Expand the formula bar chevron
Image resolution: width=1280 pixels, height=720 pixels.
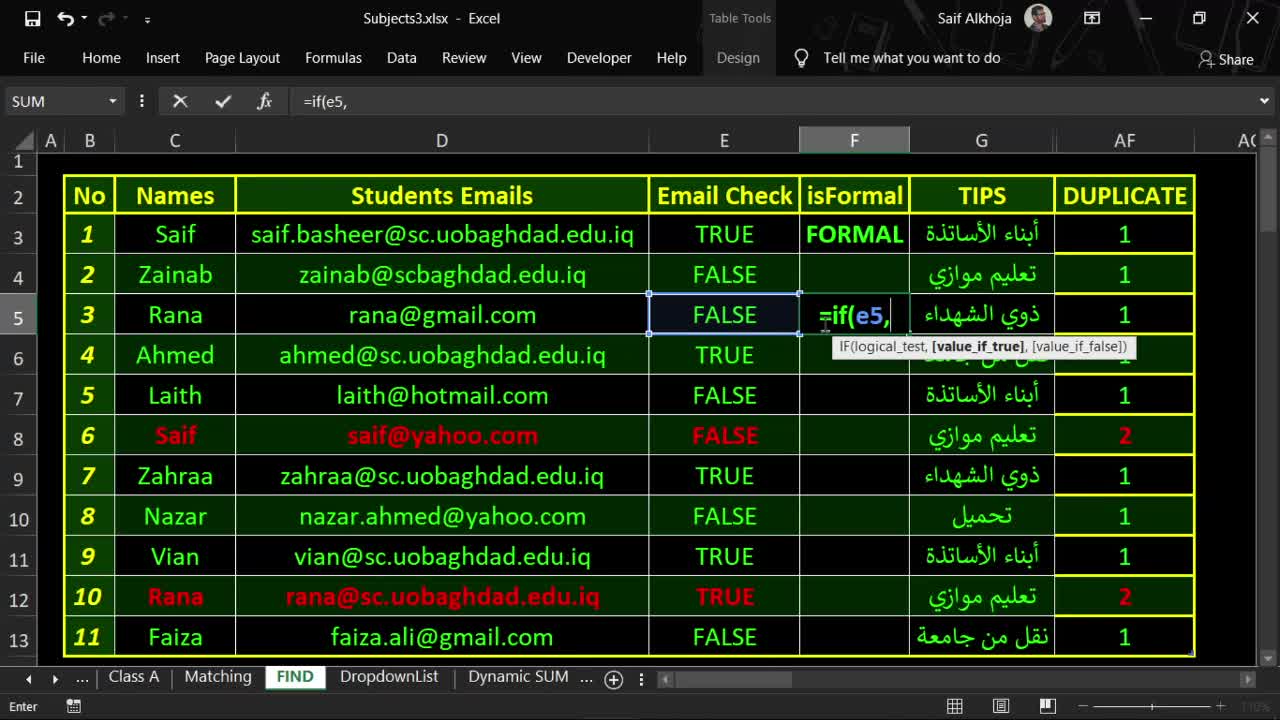(1264, 101)
